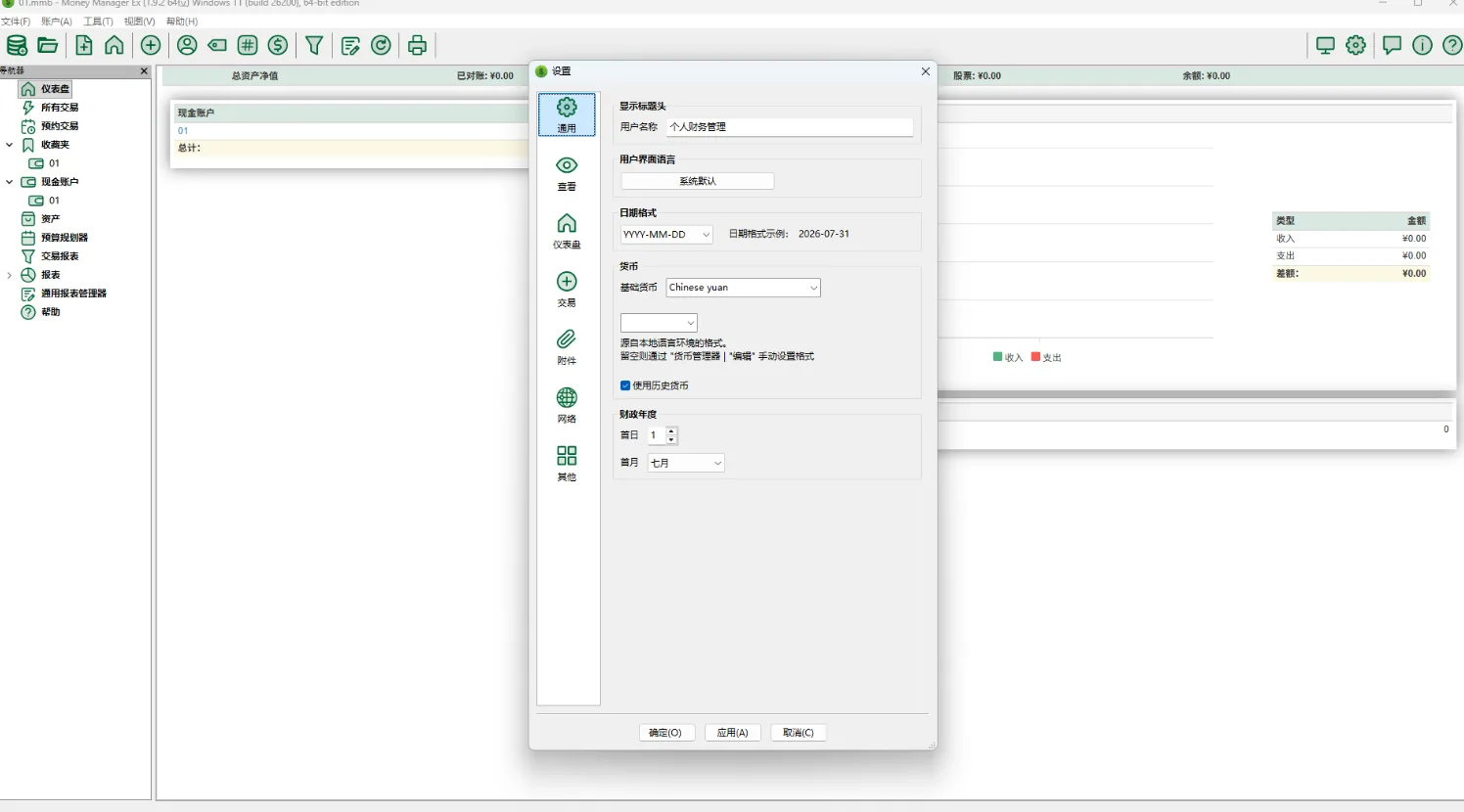Click the new account toolbar icon
Screen dimensions: 1464x812
[84, 45]
